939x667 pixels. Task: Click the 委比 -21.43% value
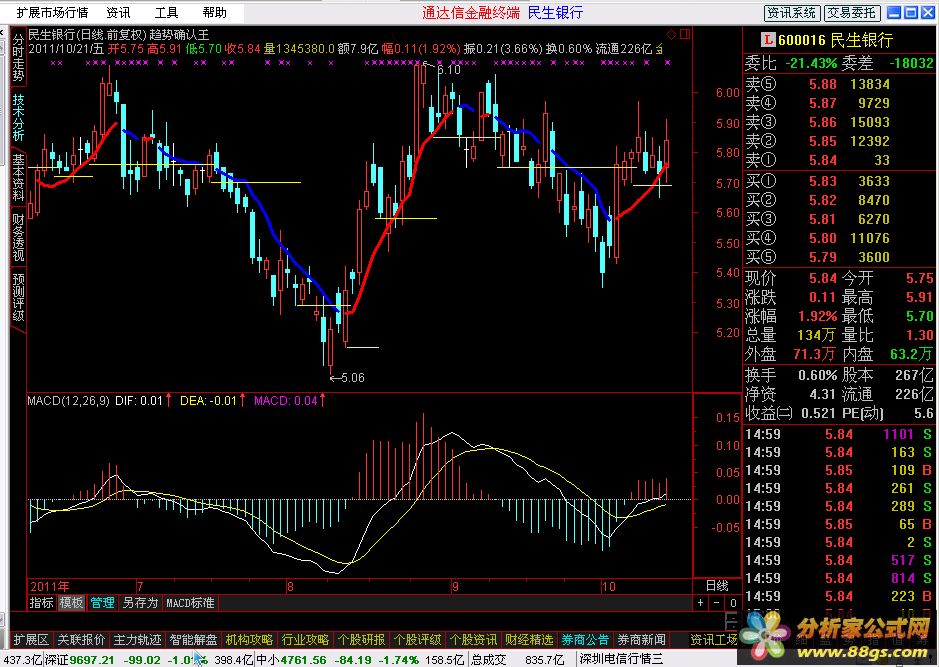tap(811, 63)
